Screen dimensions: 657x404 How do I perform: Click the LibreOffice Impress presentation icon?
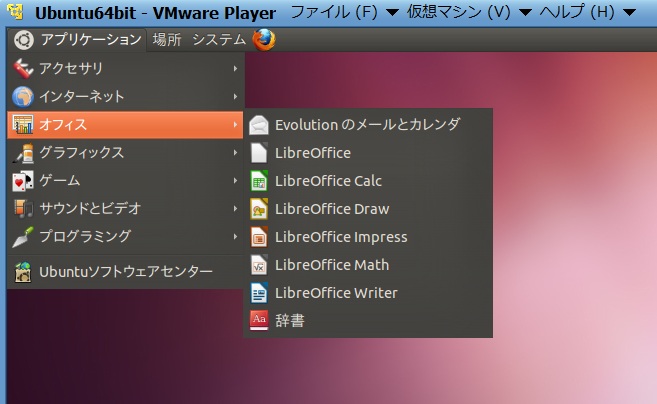coord(259,237)
